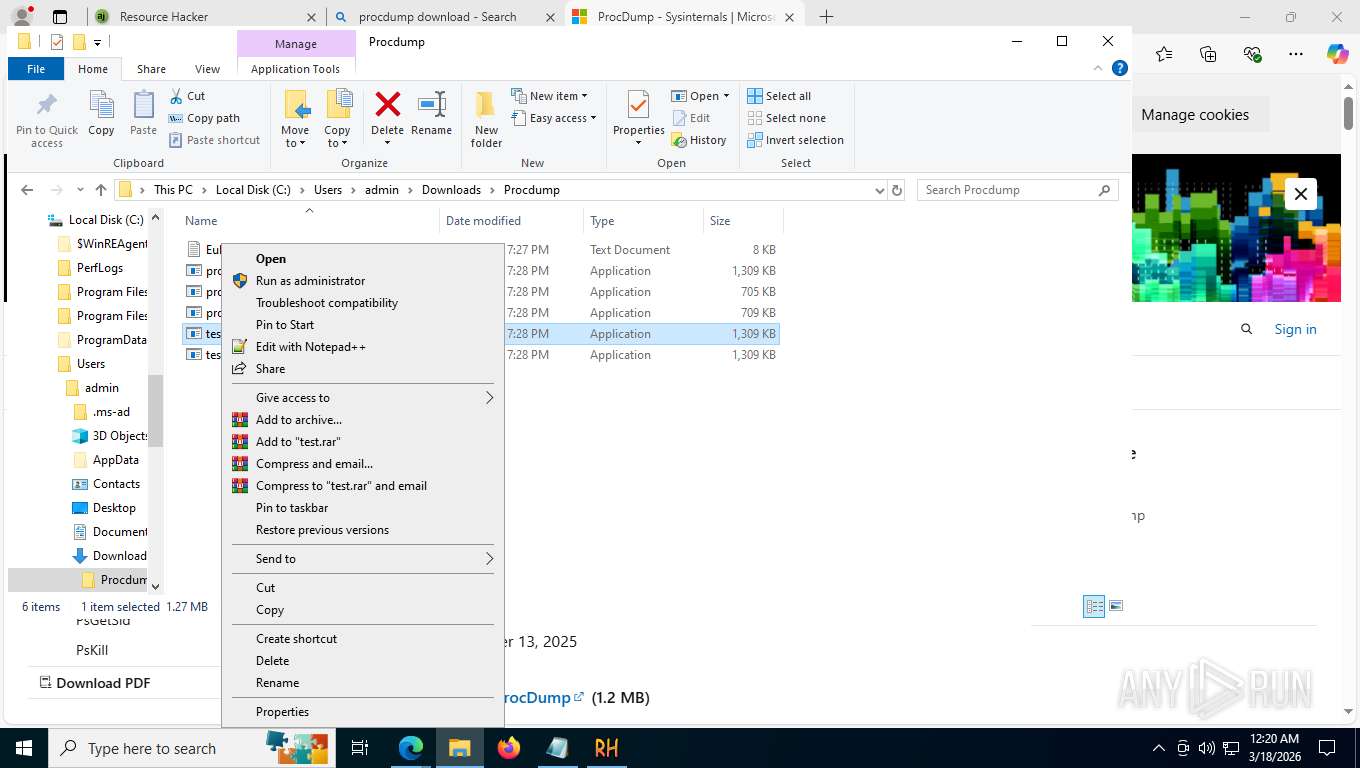Click the Windows Start button
1360x768 pixels.
point(23,748)
